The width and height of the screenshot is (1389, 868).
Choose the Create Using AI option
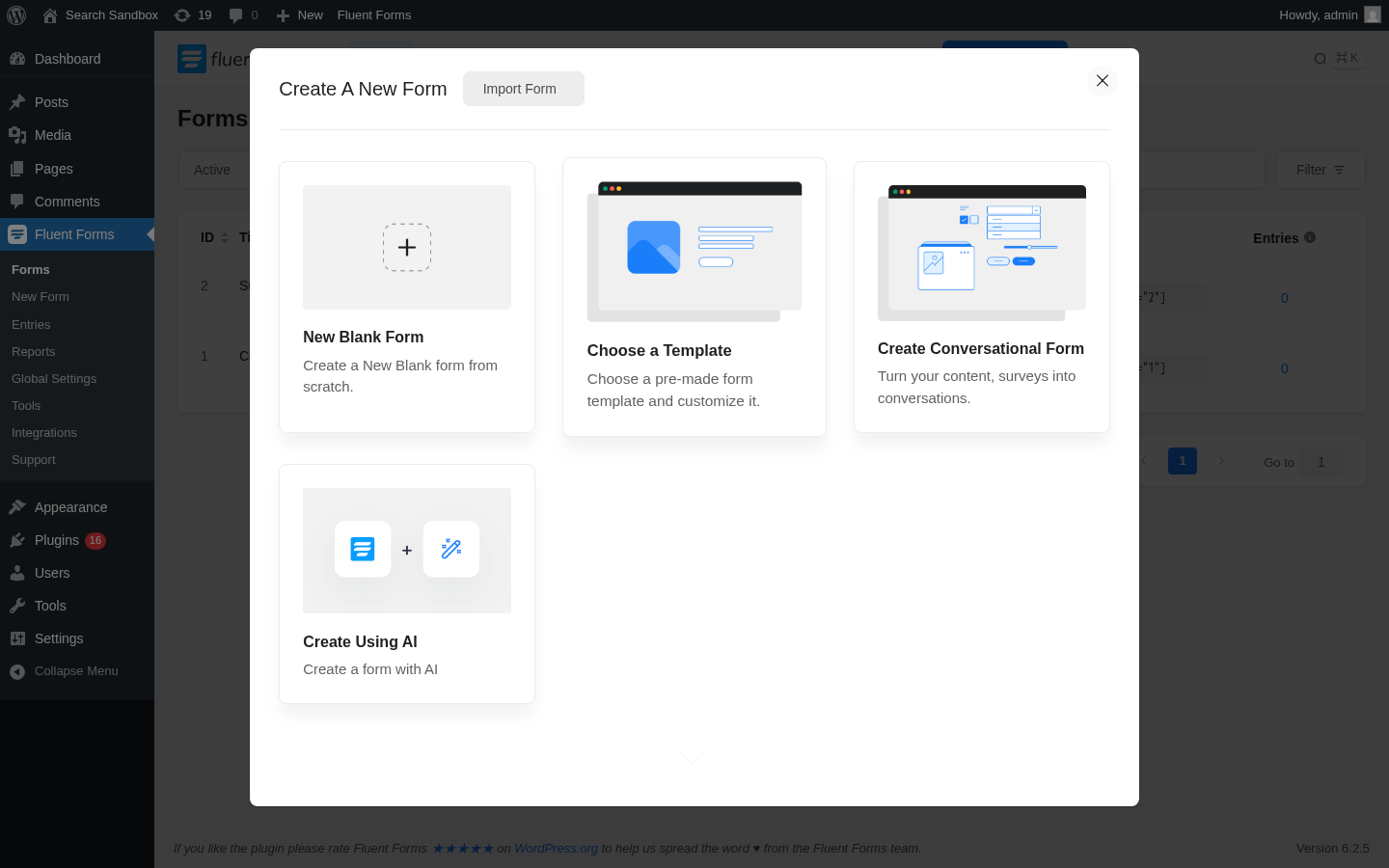click(407, 583)
